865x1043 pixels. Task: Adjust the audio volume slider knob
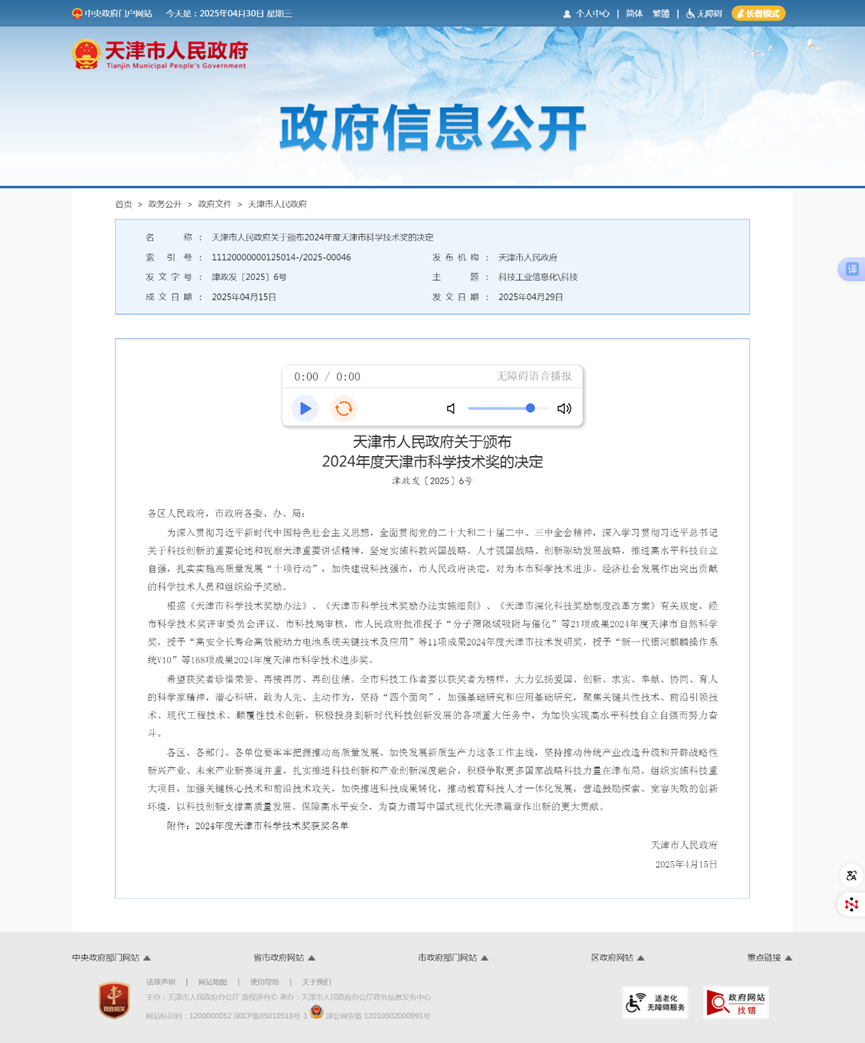coord(530,408)
